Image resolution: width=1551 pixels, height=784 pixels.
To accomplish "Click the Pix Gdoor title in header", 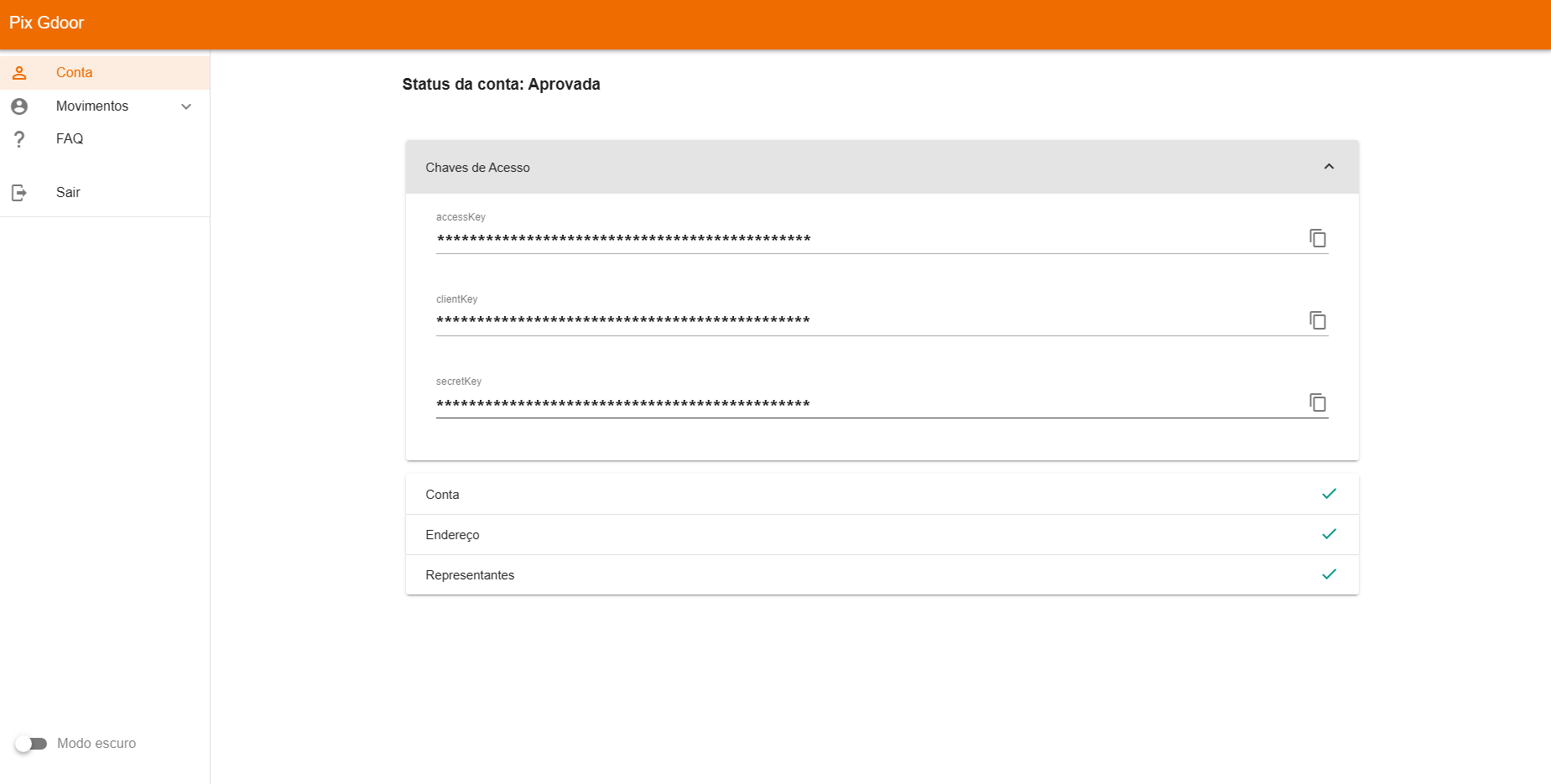I will coord(47,23).
